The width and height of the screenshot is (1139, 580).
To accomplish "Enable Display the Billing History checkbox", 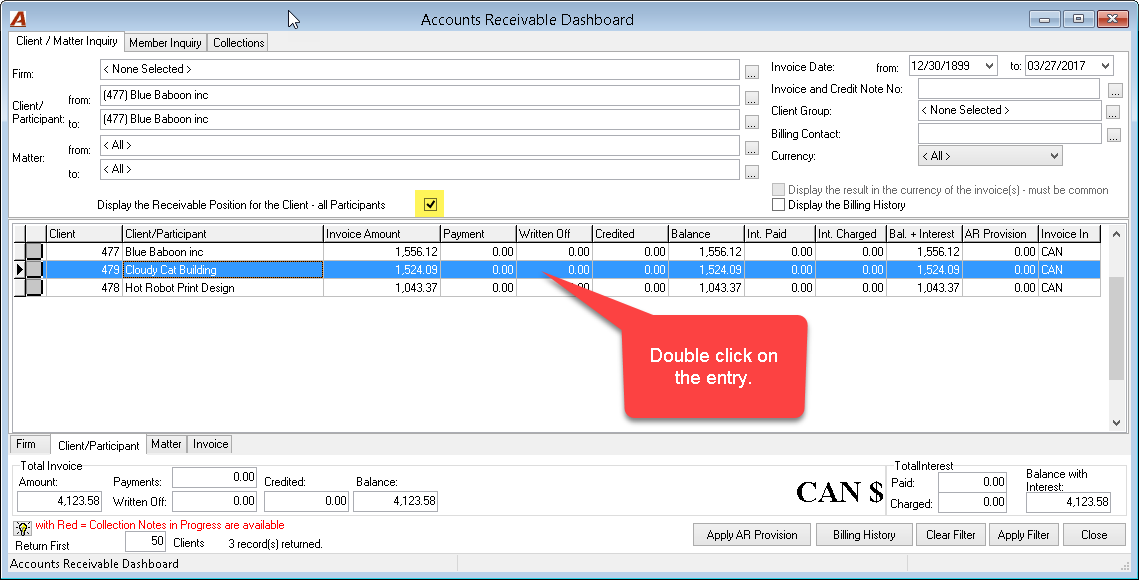I will 779,205.
